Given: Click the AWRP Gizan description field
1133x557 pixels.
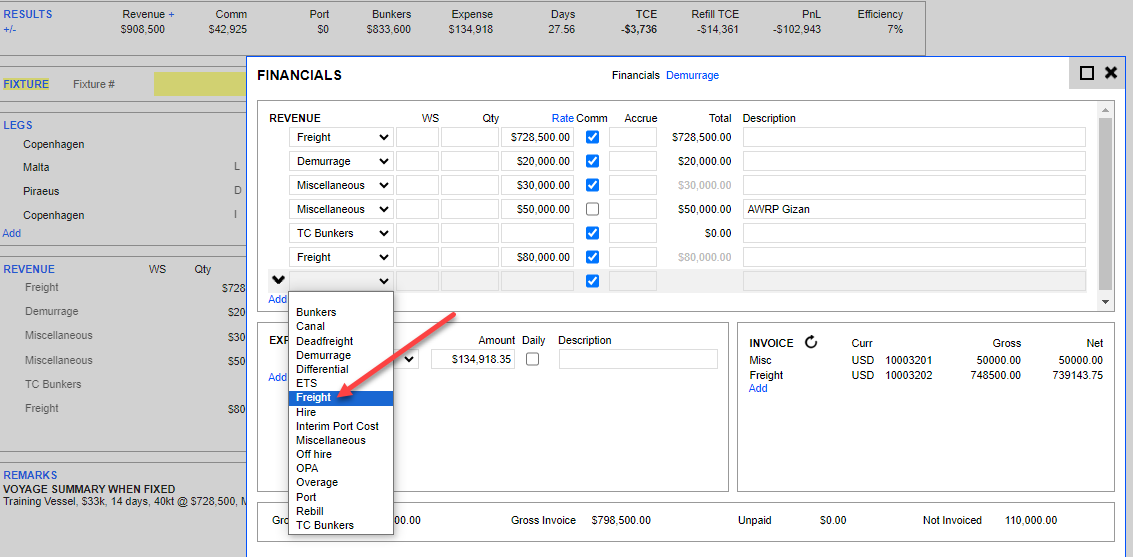Looking at the screenshot, I should click(913, 209).
